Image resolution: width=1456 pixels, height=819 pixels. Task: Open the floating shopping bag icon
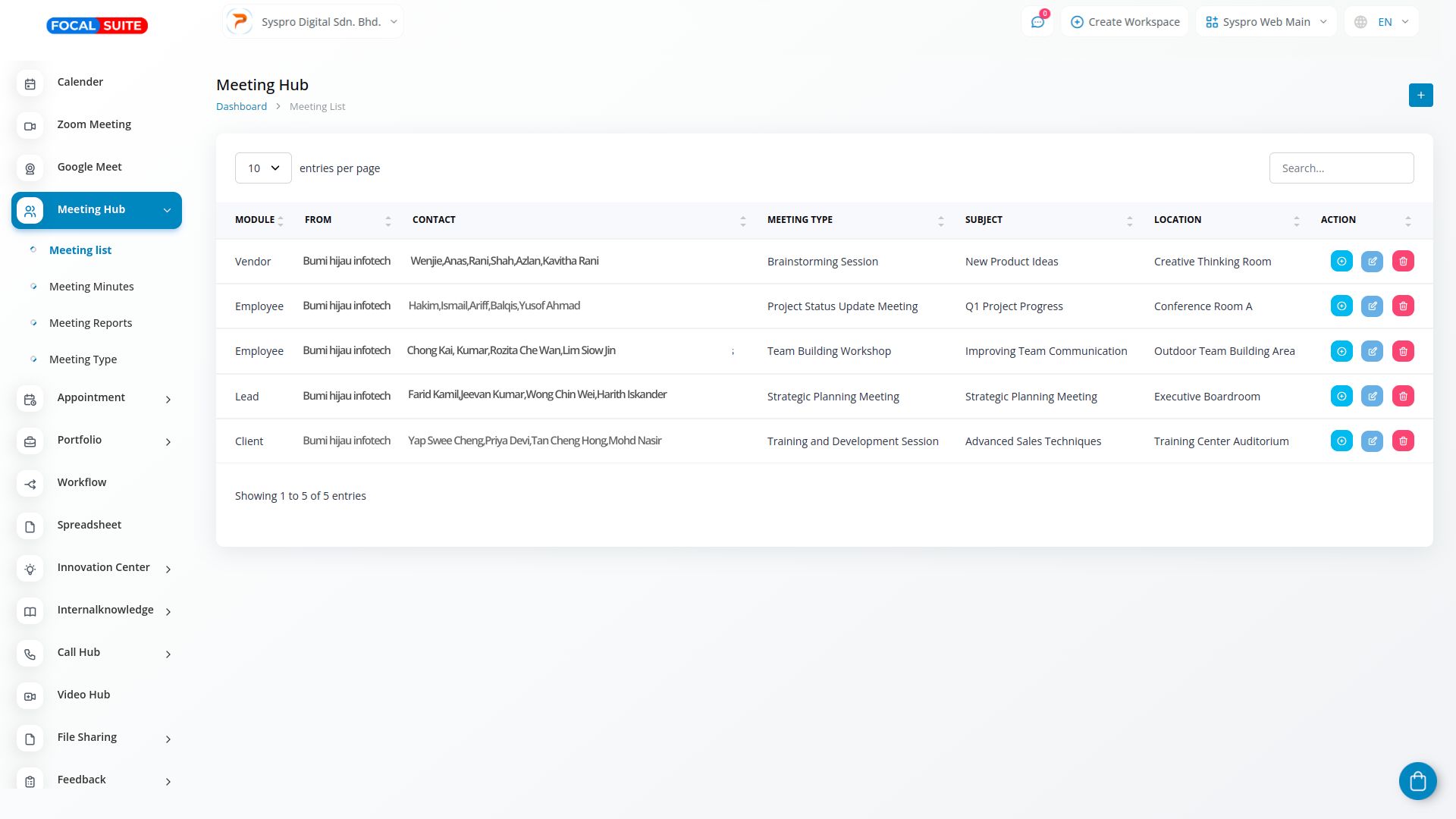1417,780
